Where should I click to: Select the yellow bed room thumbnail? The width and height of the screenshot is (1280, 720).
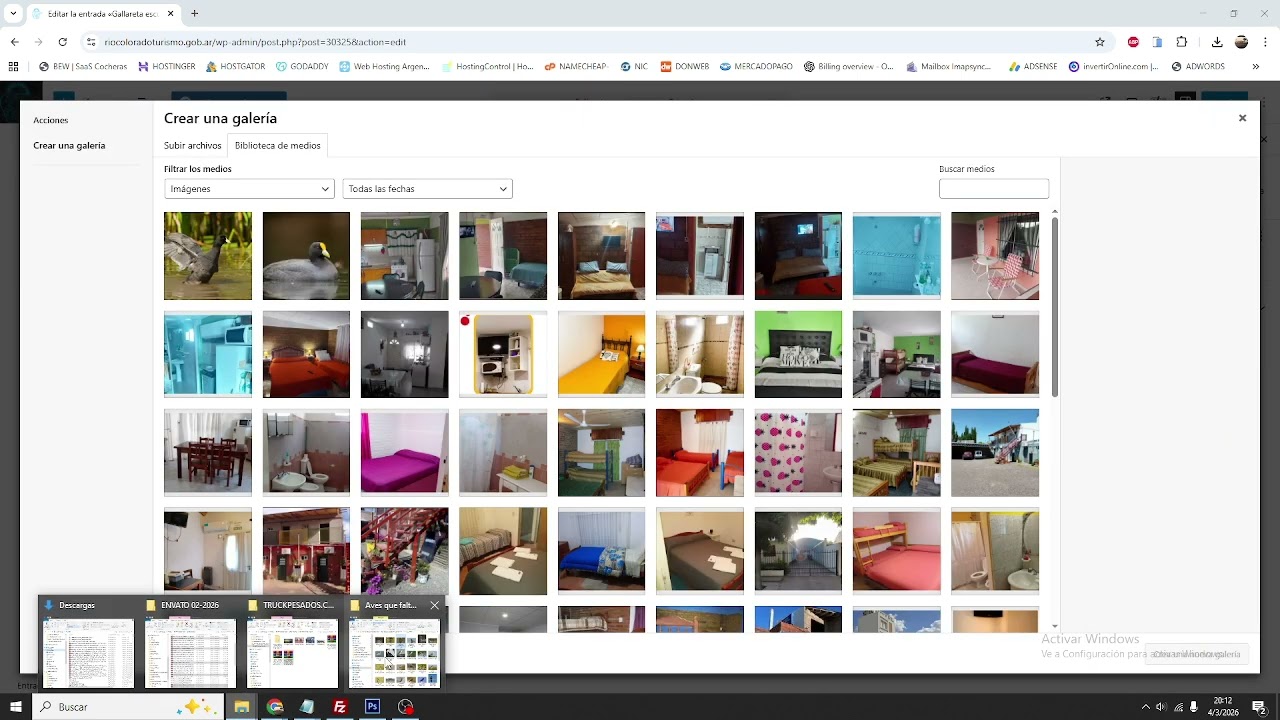601,354
